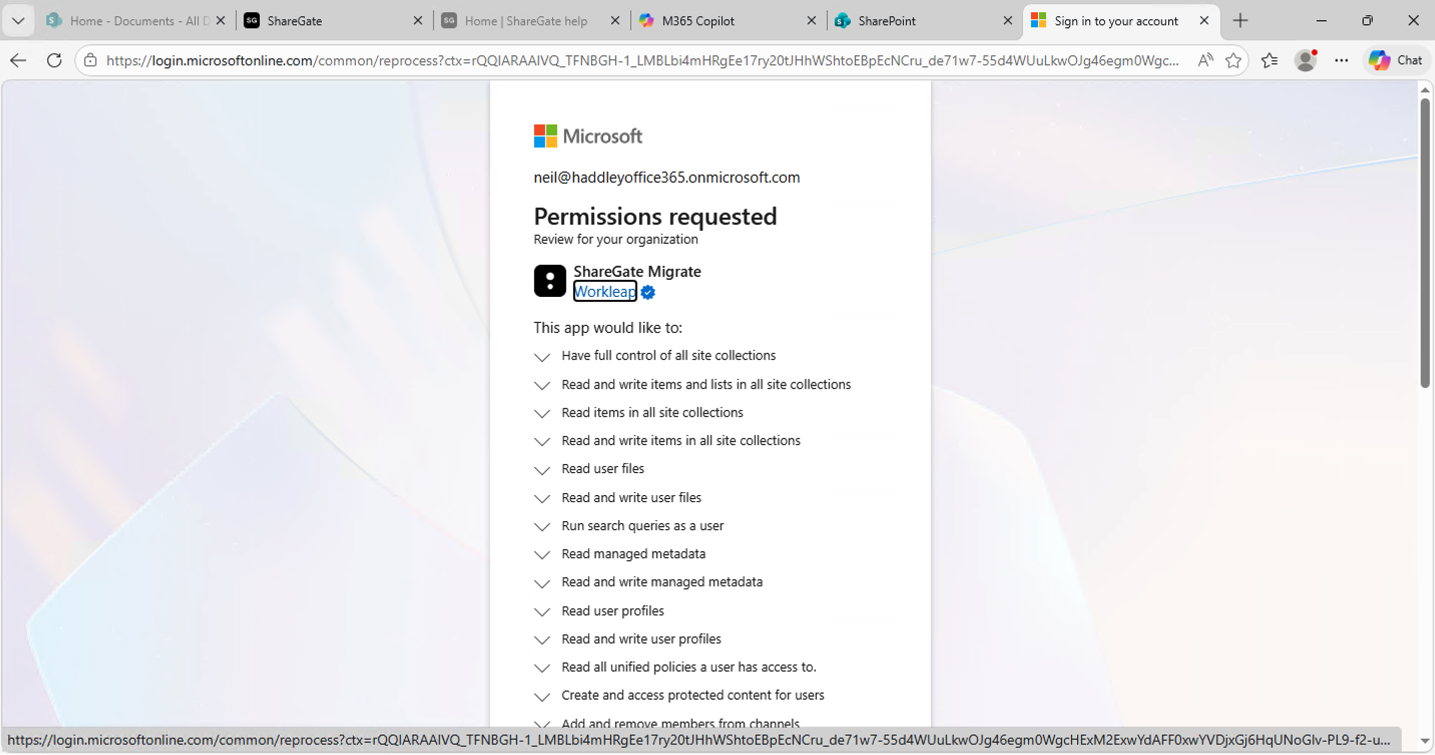Click the scrollbar down arrow
Image resolution: width=1435 pixels, height=755 pixels.
click(x=1425, y=741)
